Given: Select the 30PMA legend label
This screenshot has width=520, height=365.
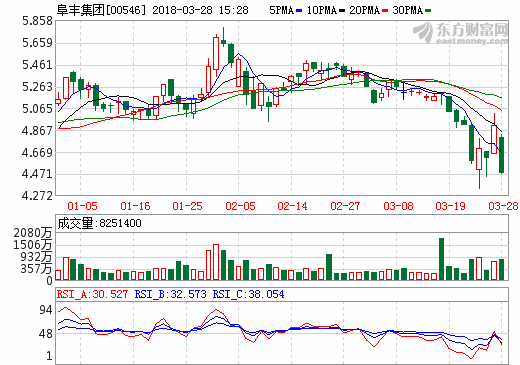Looking at the screenshot, I should click(408, 11).
